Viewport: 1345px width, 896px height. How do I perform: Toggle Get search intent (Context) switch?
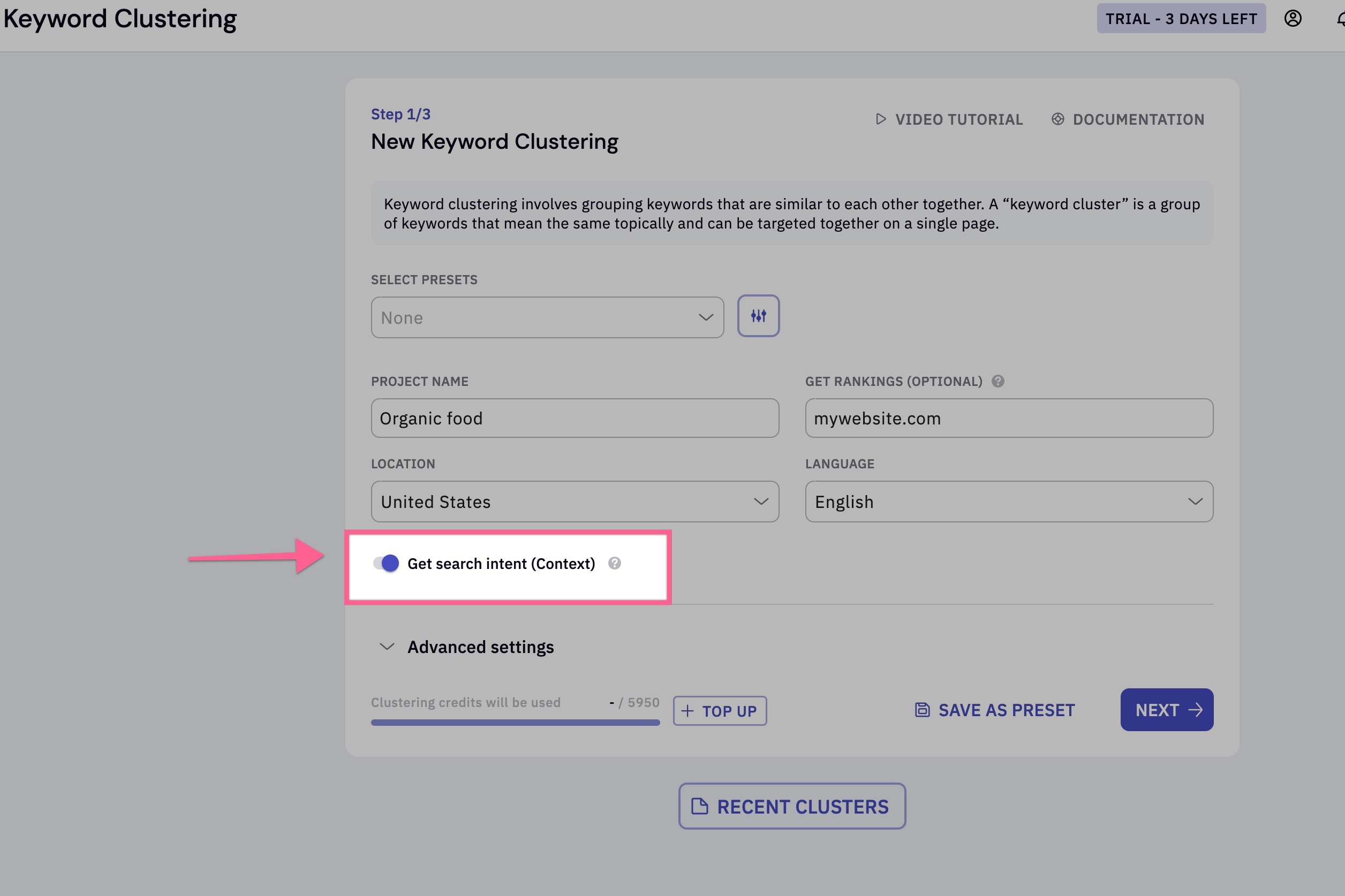point(386,564)
